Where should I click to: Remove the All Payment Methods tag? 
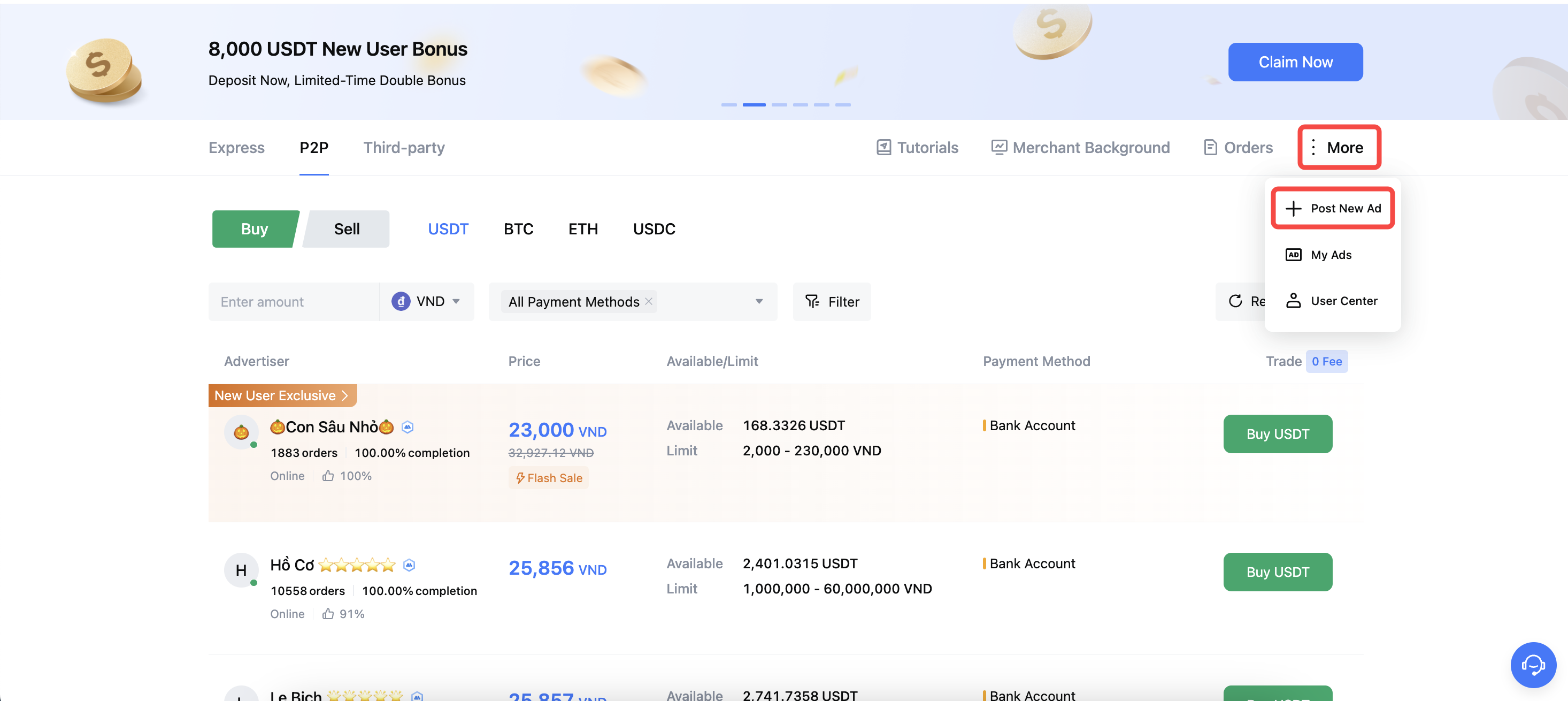649,301
